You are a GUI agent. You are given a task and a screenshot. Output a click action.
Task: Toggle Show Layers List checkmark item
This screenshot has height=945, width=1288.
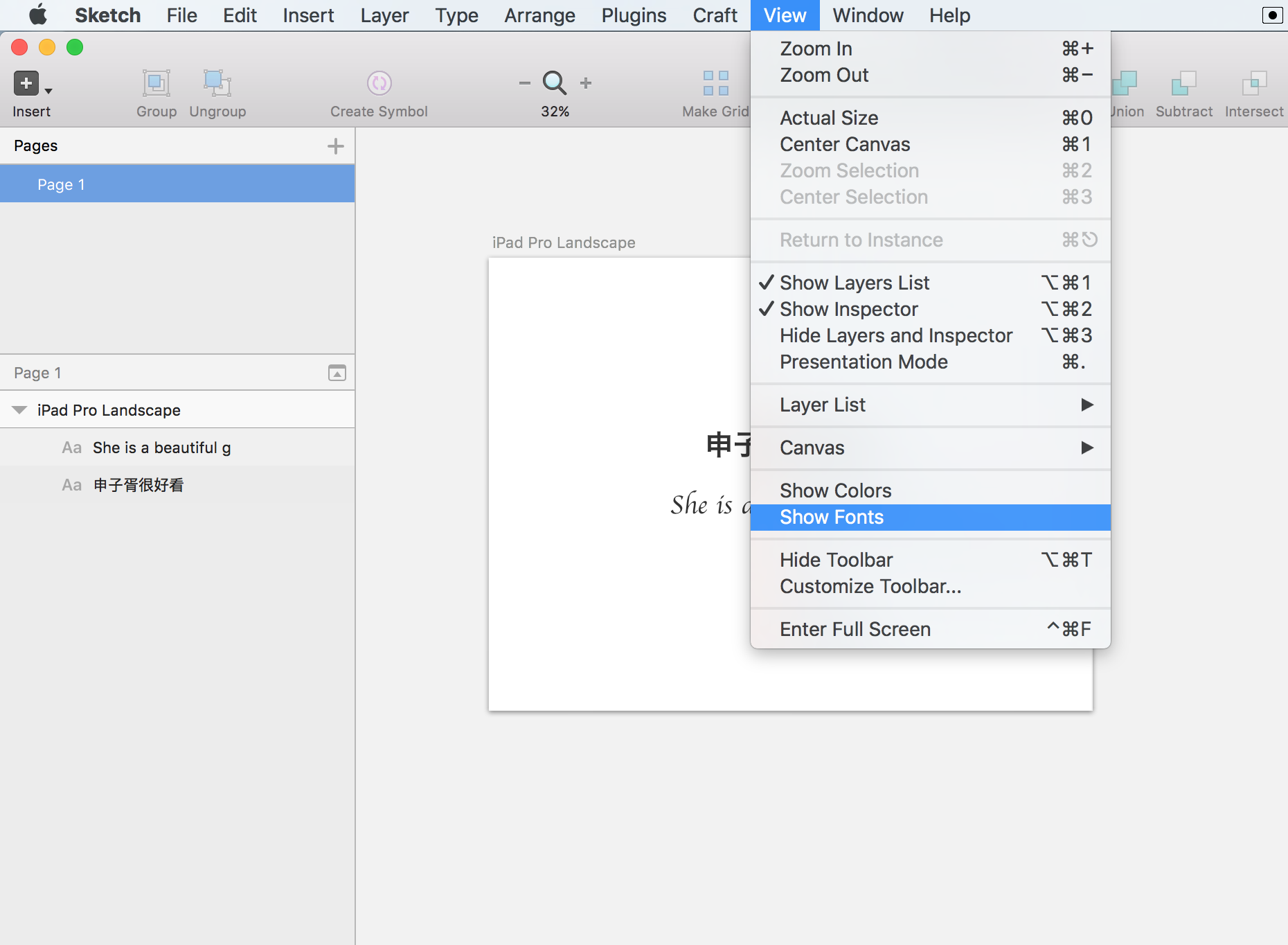point(931,283)
